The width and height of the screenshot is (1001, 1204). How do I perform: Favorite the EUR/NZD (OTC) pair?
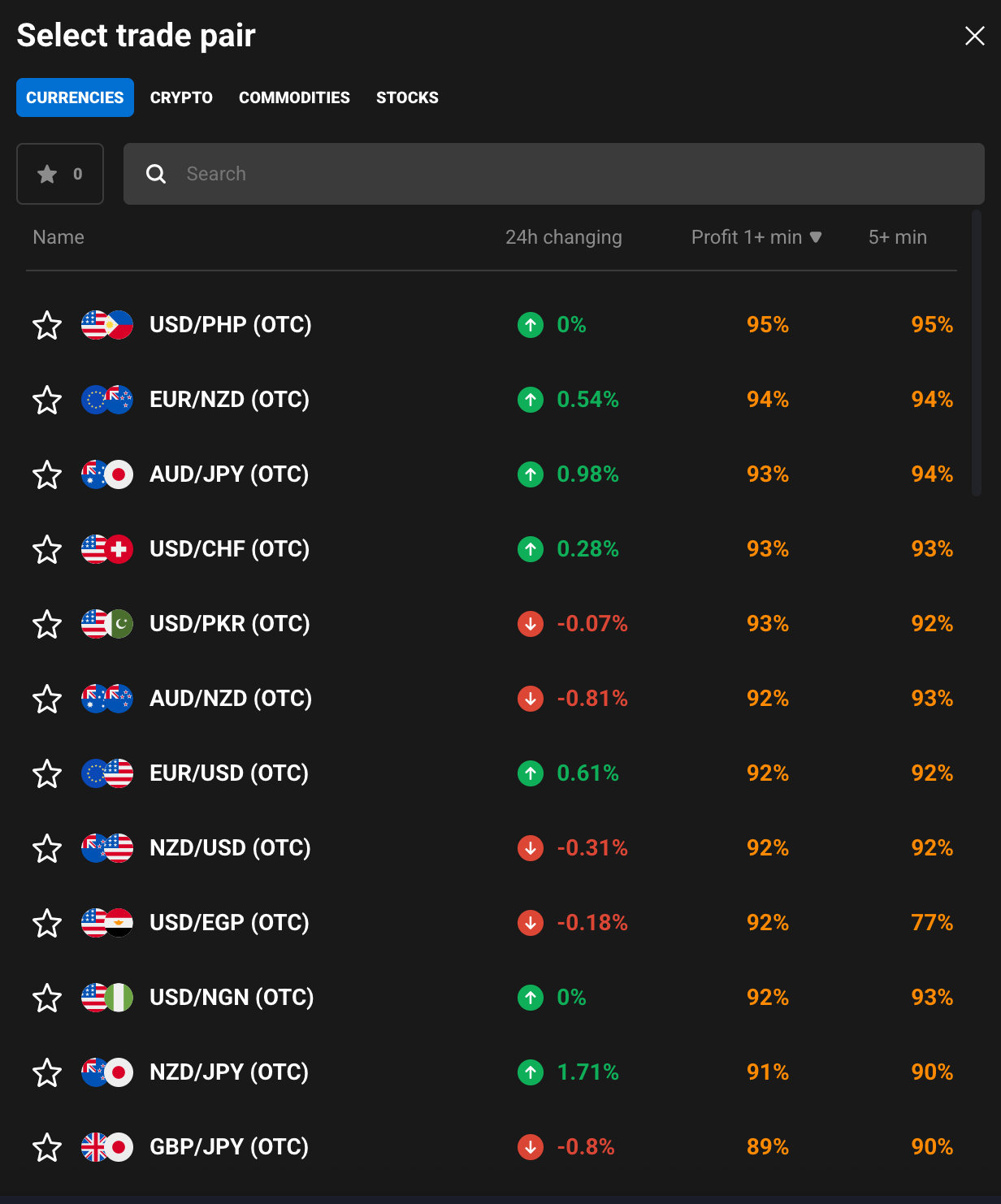point(47,400)
